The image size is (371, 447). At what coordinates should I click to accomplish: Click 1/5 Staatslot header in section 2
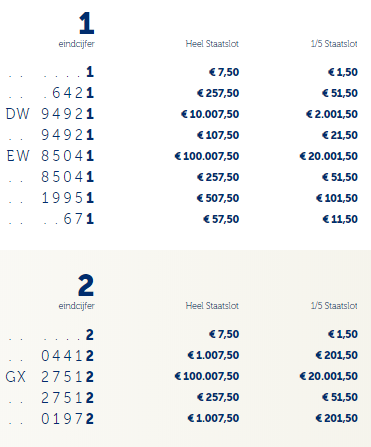tap(334, 306)
